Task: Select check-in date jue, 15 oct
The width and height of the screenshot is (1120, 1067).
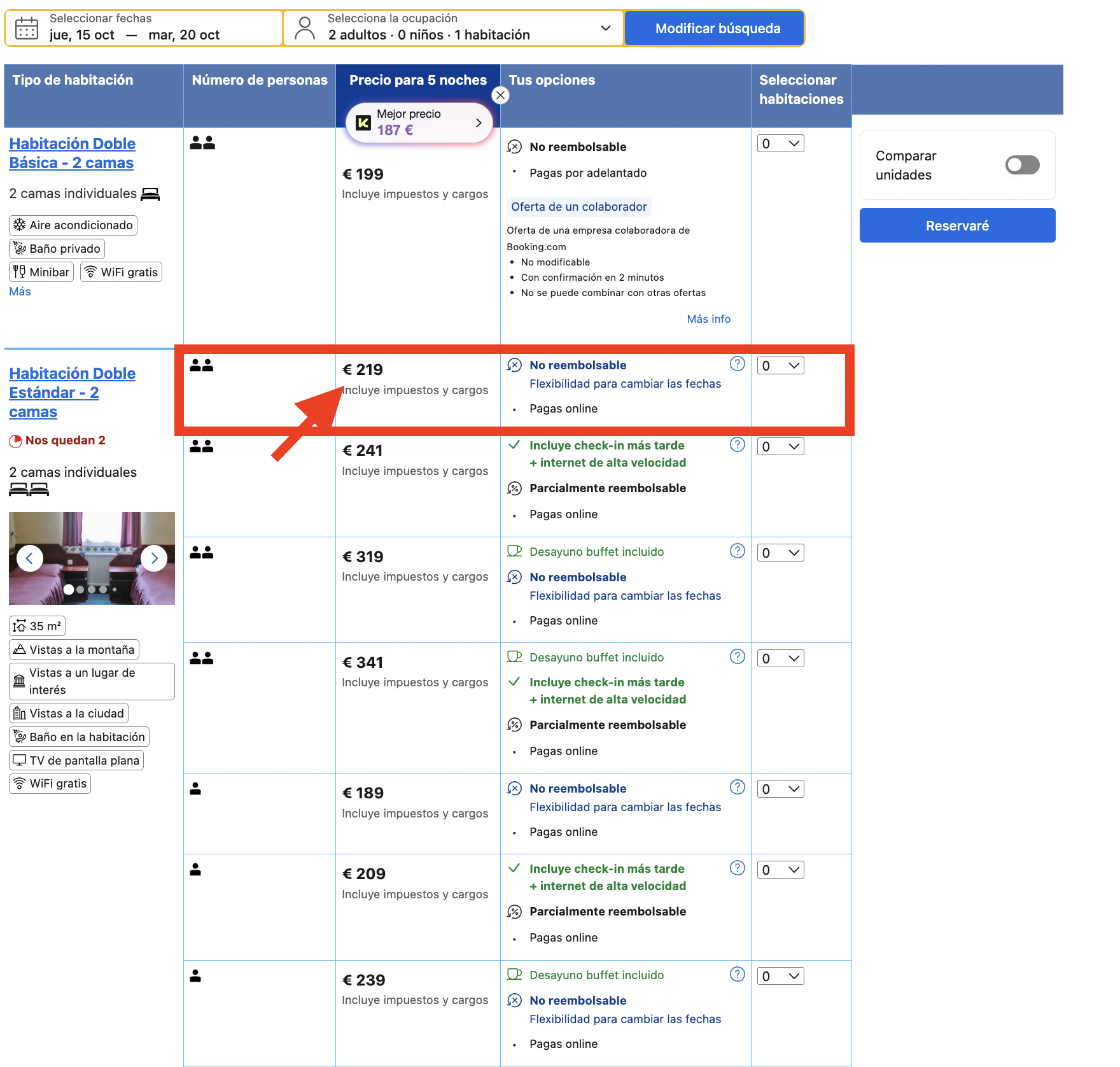Action: coord(82,35)
